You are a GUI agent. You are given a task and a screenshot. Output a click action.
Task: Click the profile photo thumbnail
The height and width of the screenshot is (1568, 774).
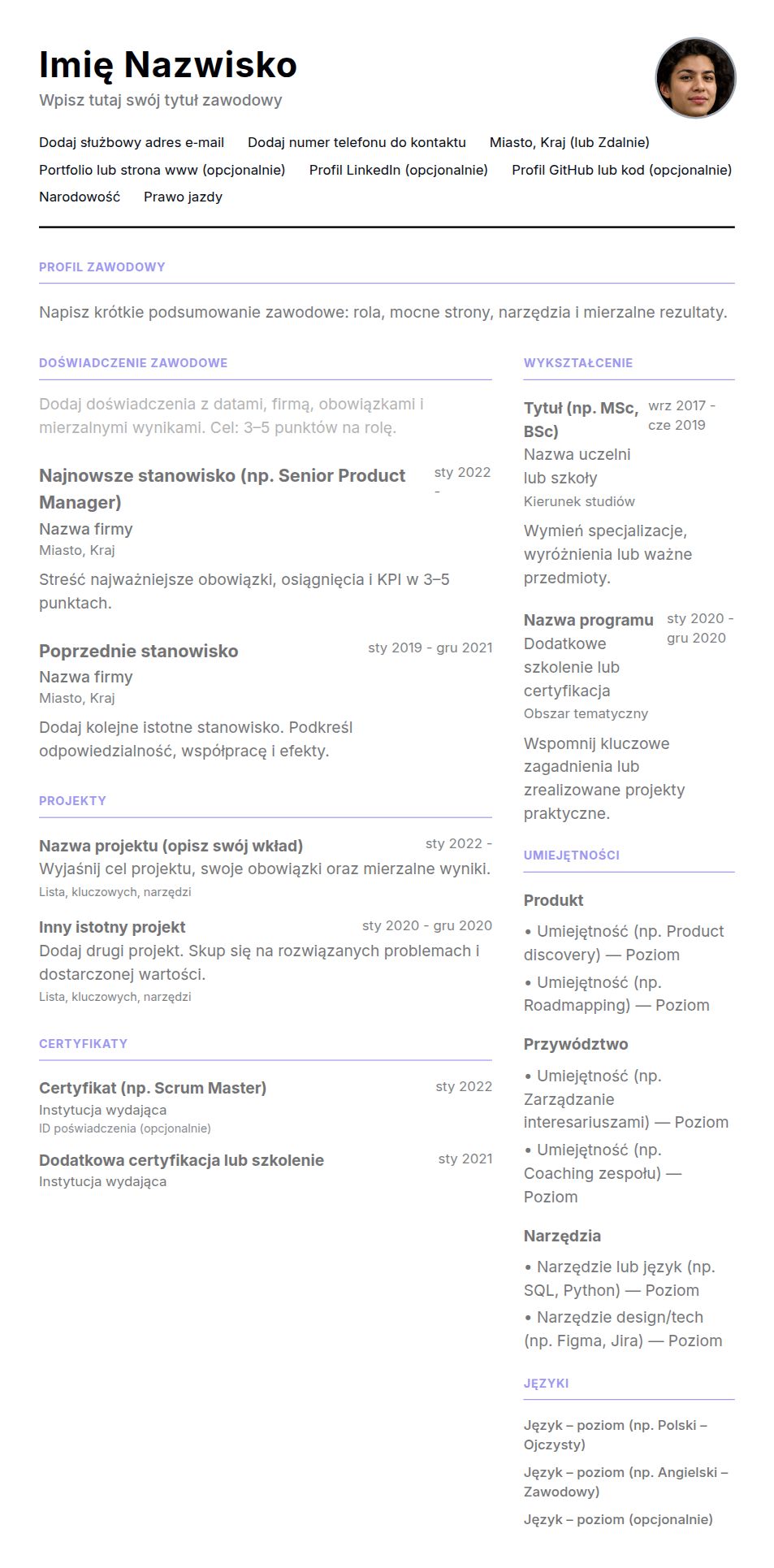click(695, 78)
